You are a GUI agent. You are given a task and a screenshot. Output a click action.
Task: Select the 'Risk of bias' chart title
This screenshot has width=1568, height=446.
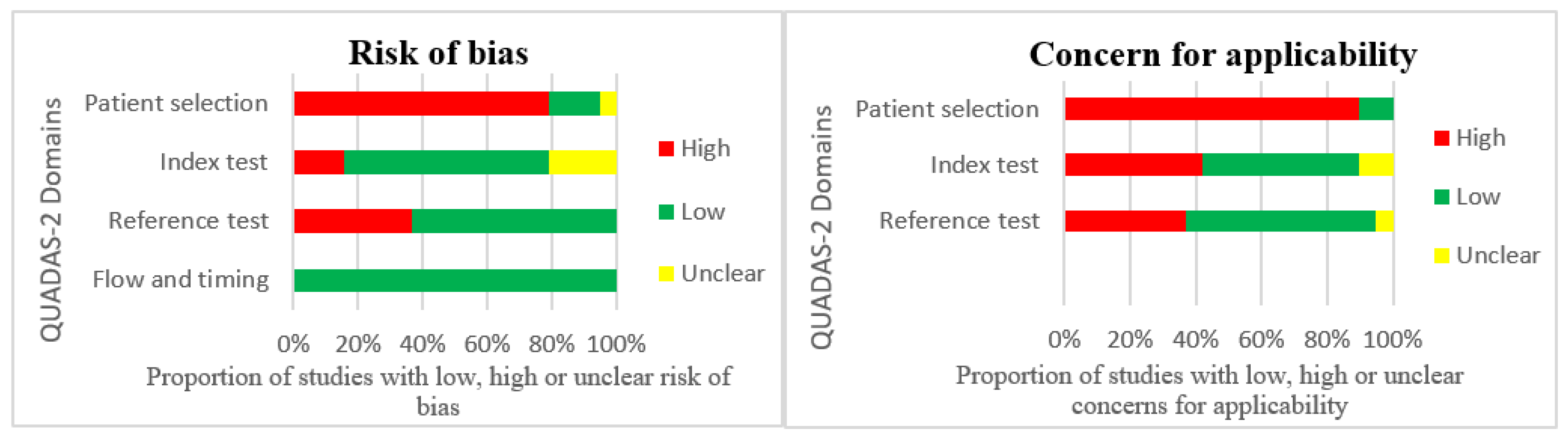(x=438, y=53)
